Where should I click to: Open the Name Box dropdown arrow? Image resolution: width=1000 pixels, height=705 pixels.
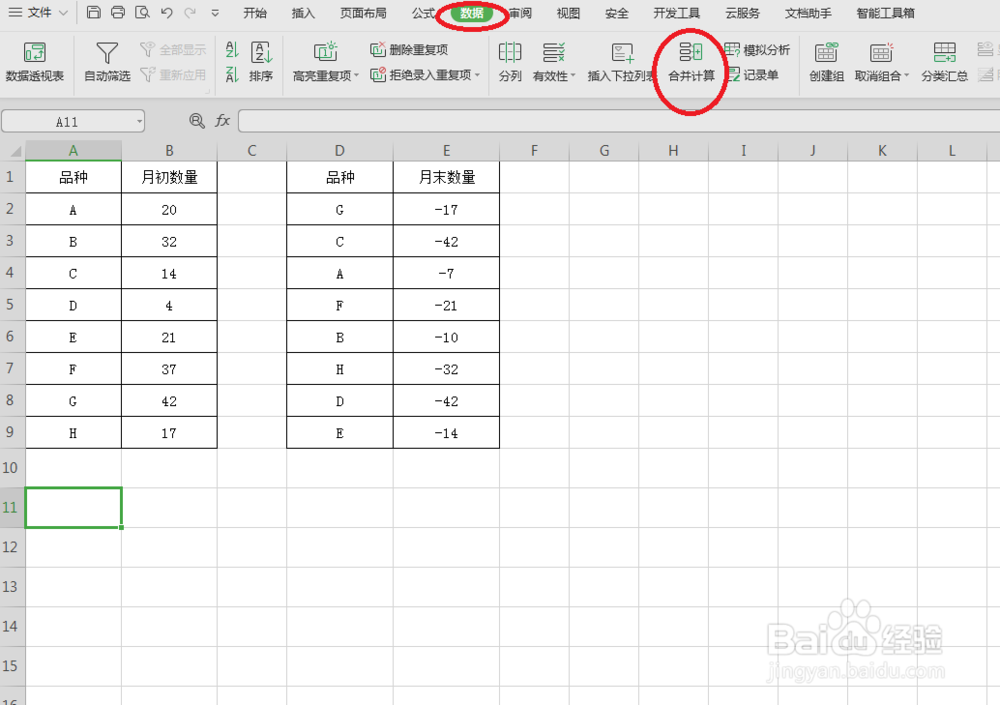click(x=139, y=121)
